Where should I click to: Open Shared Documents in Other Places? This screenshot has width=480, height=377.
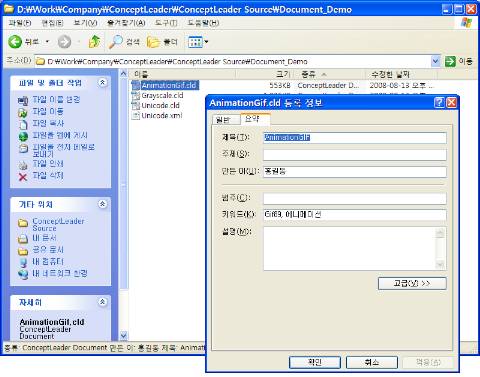[x=48, y=249]
